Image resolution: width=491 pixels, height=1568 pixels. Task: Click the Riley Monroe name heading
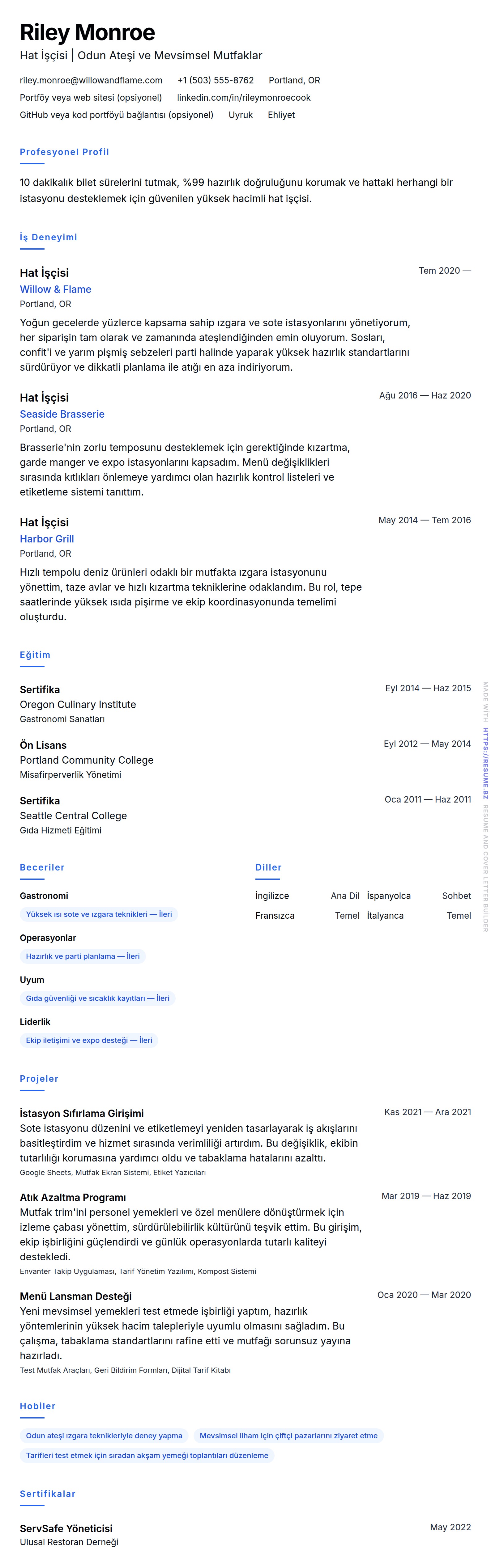(x=87, y=32)
